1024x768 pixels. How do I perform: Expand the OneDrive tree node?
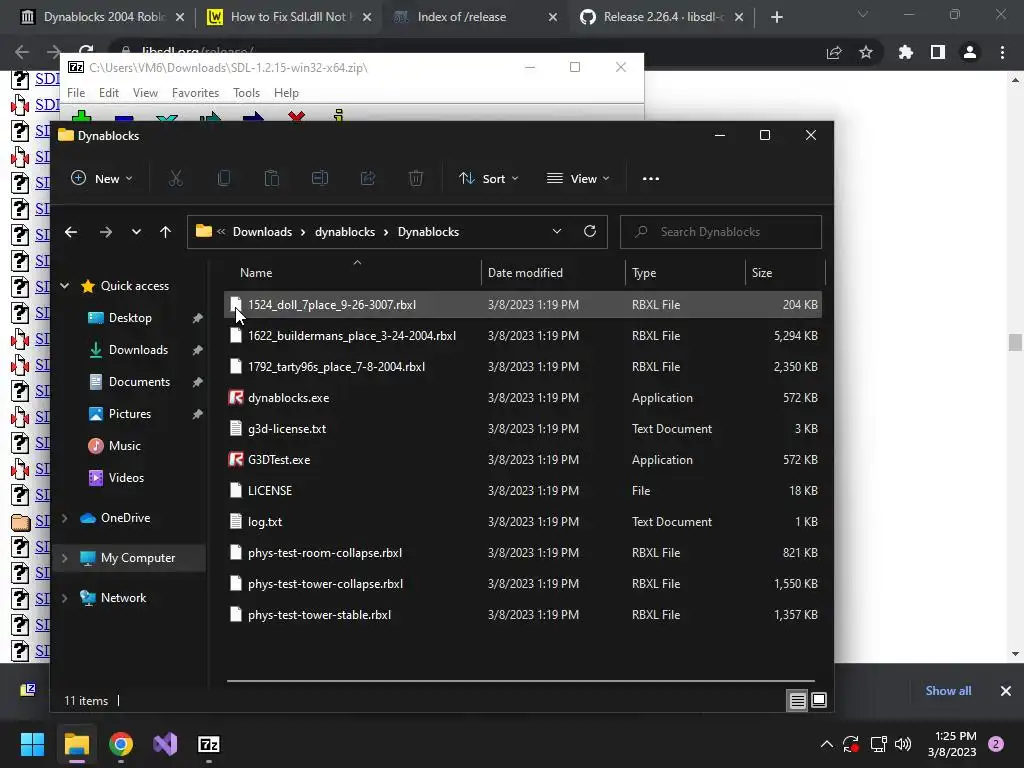point(65,518)
